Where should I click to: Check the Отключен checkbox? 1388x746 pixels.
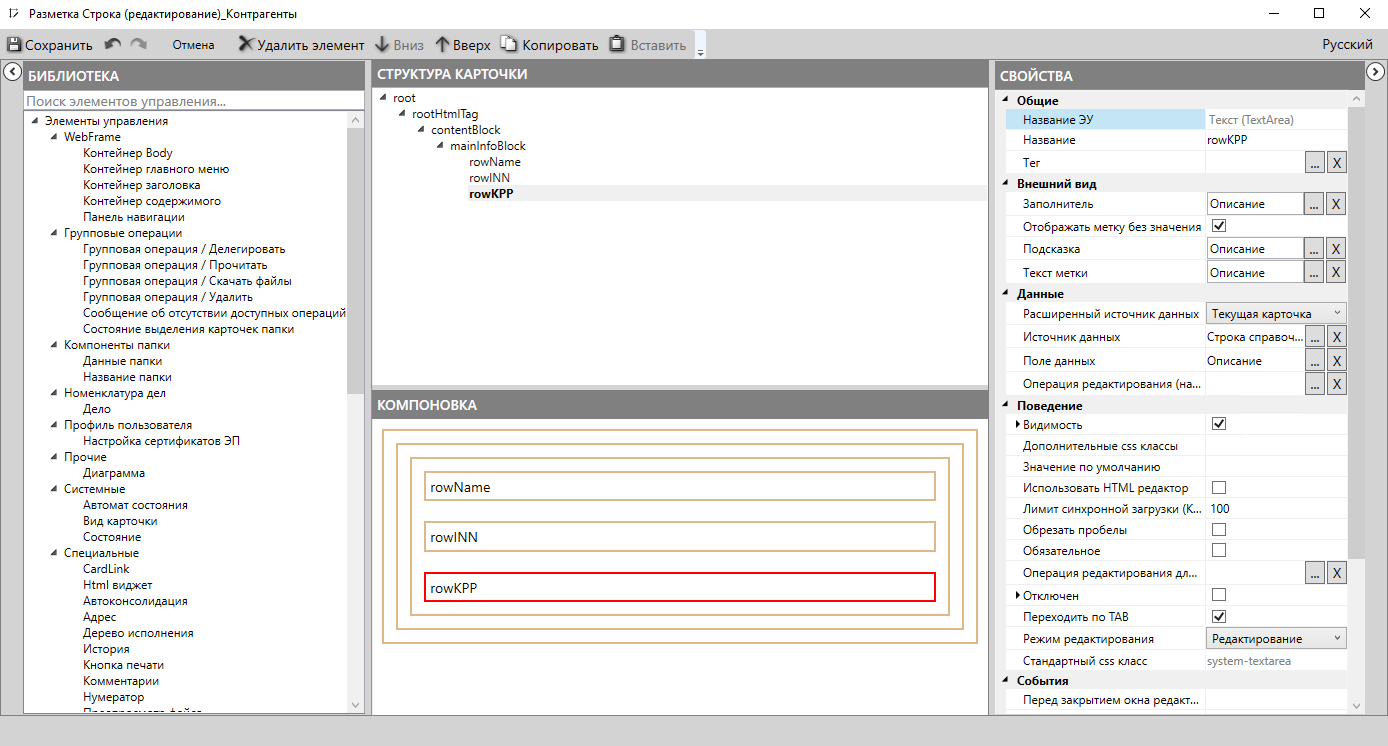point(1219,595)
